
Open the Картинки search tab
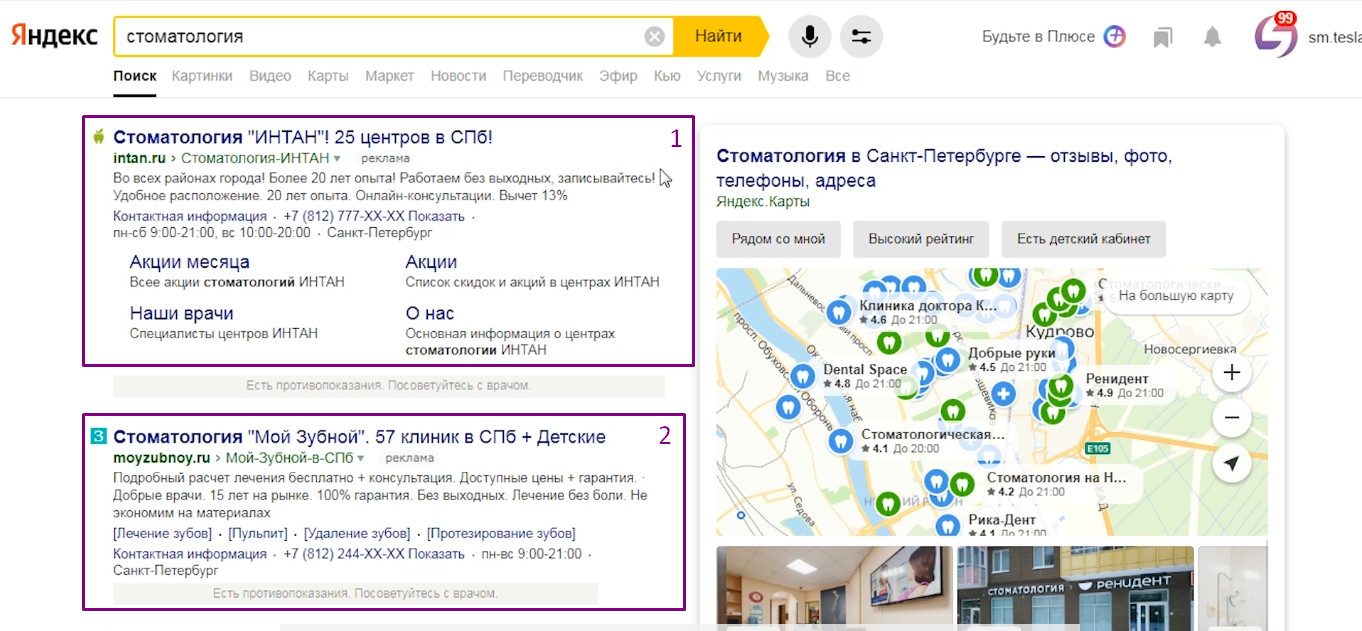(x=202, y=76)
